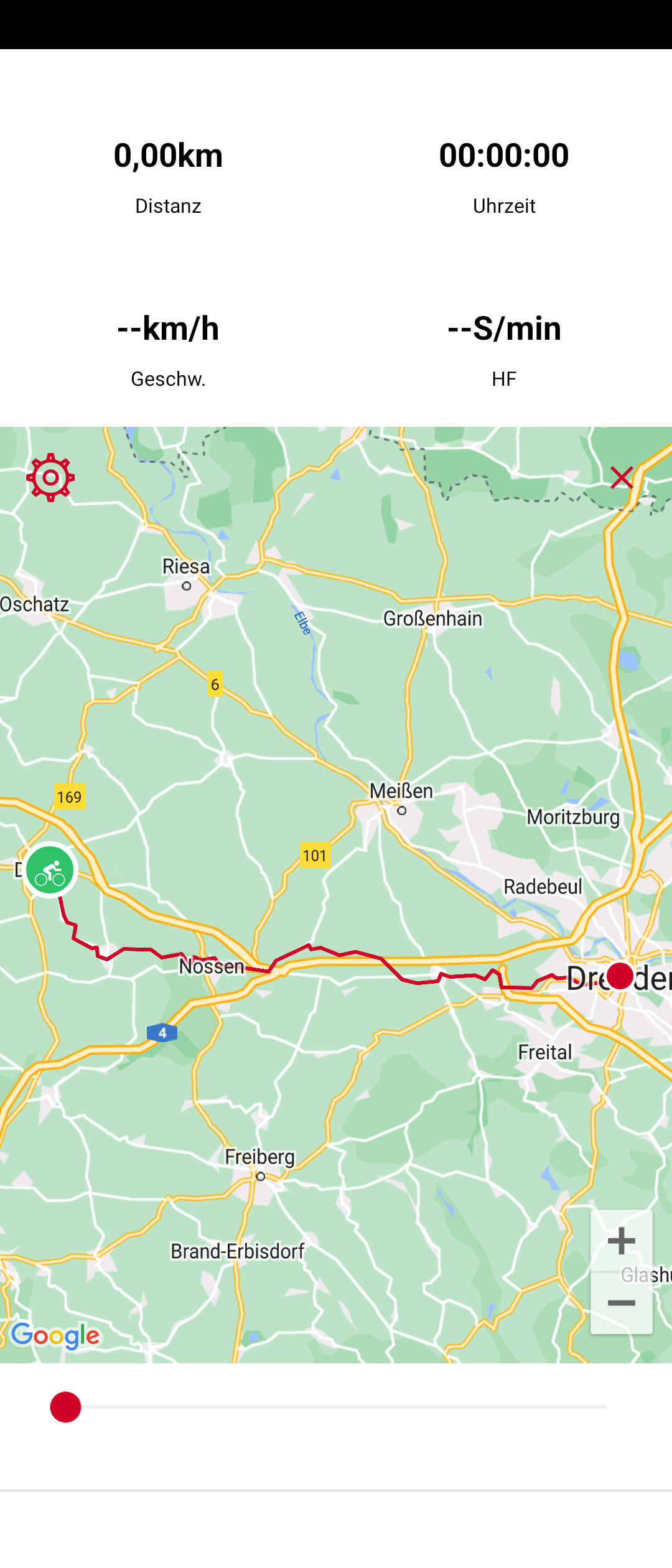Click the red playback slider handle

(x=65, y=1407)
